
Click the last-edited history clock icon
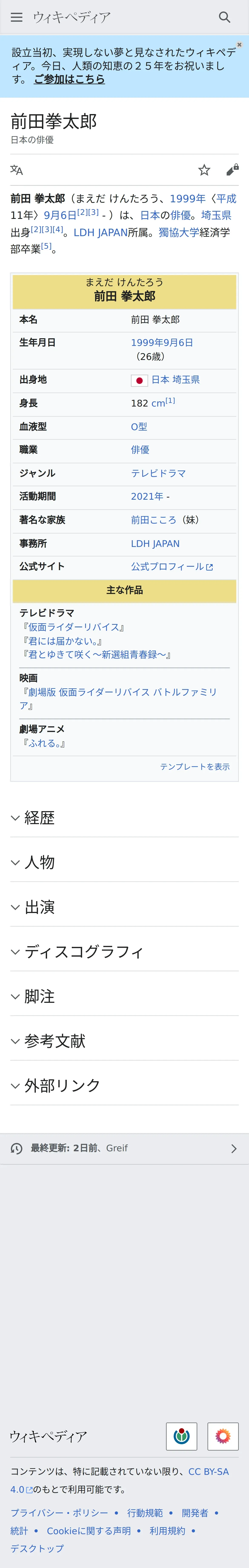[x=16, y=1148]
